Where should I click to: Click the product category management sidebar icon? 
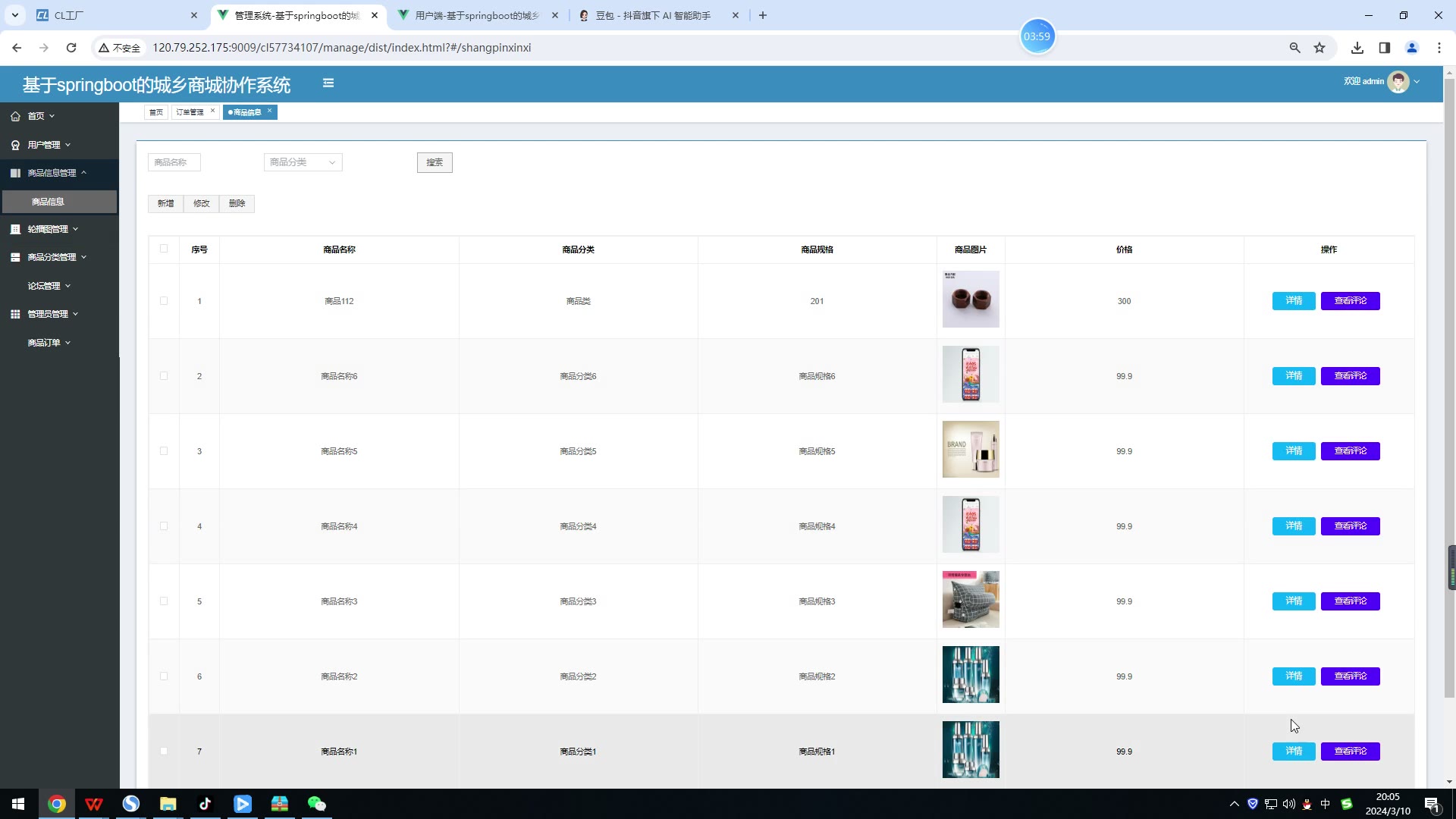click(15, 257)
